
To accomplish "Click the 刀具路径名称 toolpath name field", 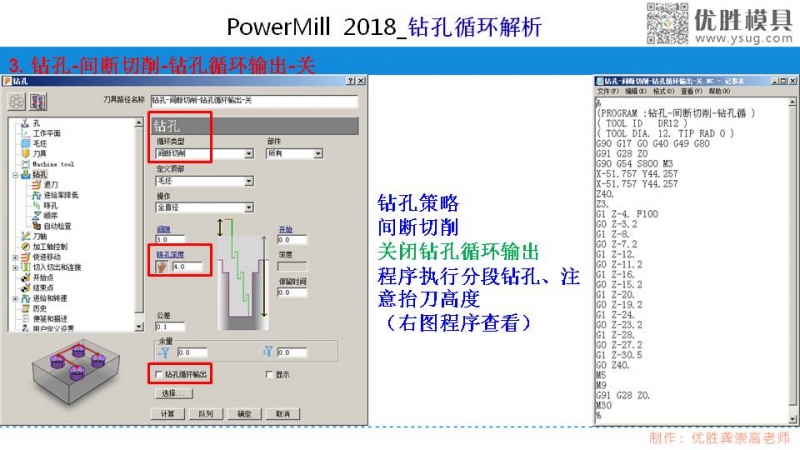I will pos(254,101).
